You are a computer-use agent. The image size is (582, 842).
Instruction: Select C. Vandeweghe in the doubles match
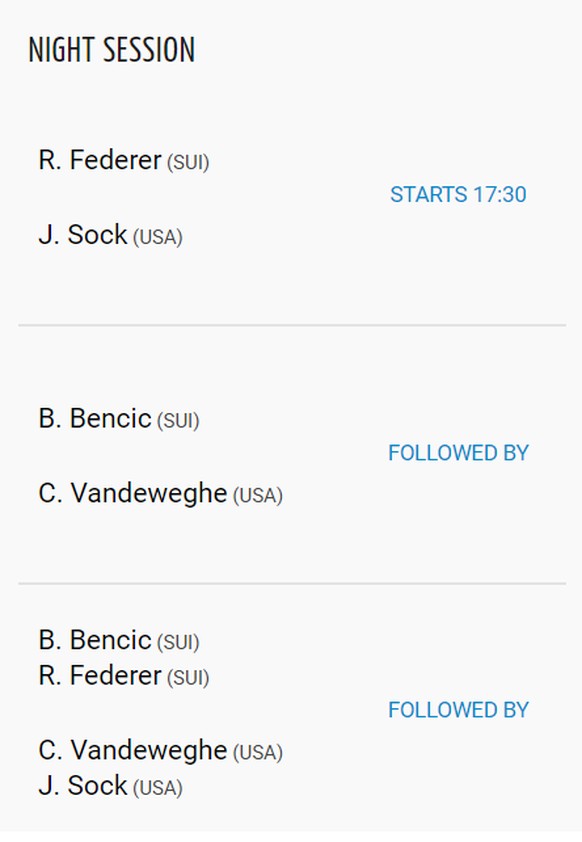click(x=133, y=750)
